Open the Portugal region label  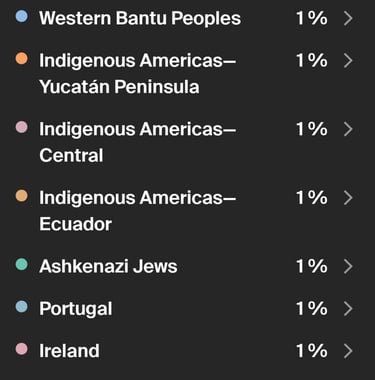(x=76, y=309)
